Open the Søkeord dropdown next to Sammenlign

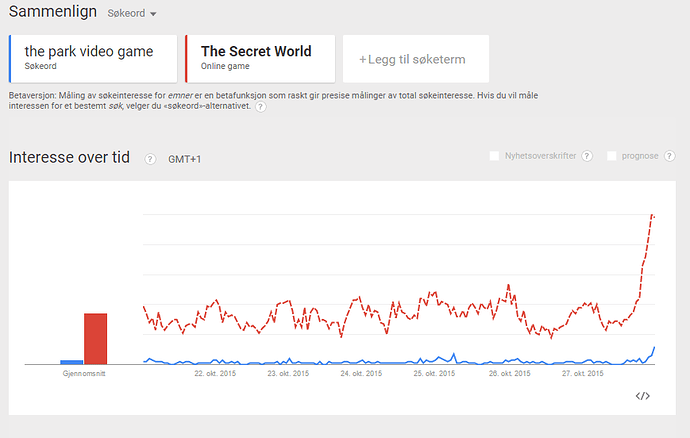tap(132, 14)
